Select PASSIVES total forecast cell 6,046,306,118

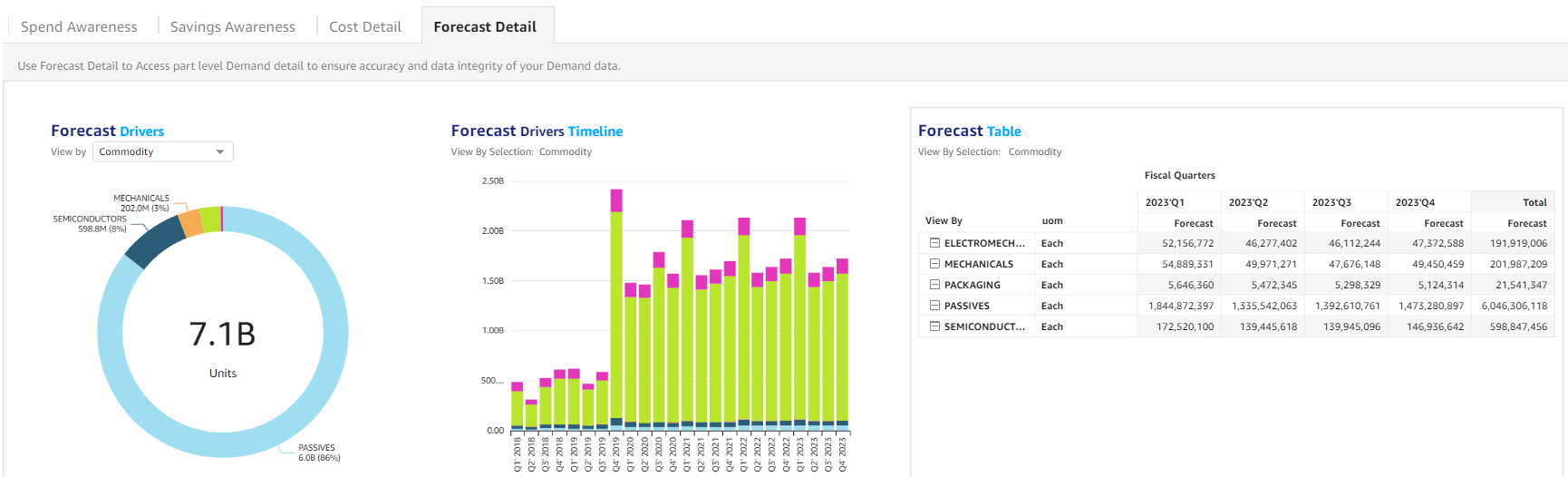pos(1514,306)
